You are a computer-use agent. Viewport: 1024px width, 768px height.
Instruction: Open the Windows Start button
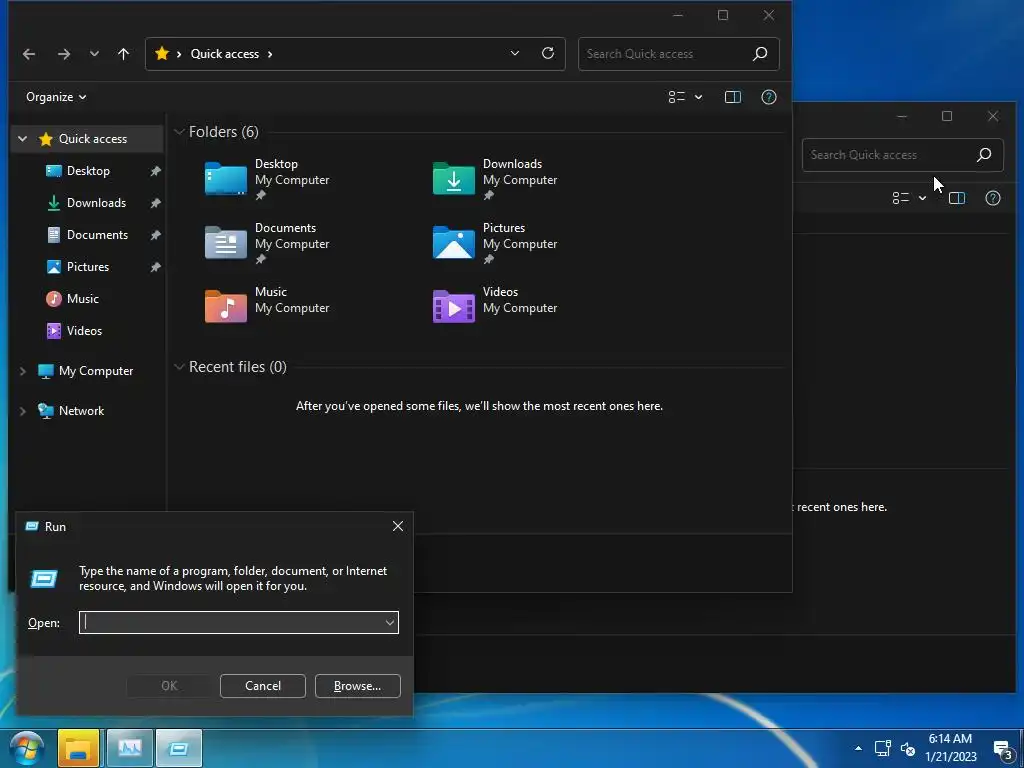click(26, 748)
